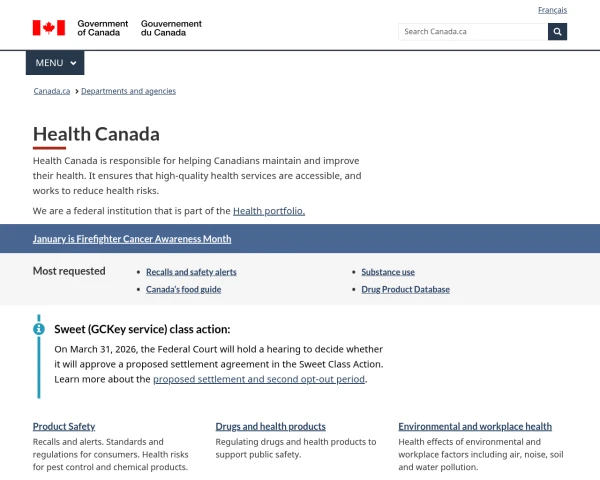Open January is Firefighter Cancer Awareness Month banner

click(x=132, y=239)
